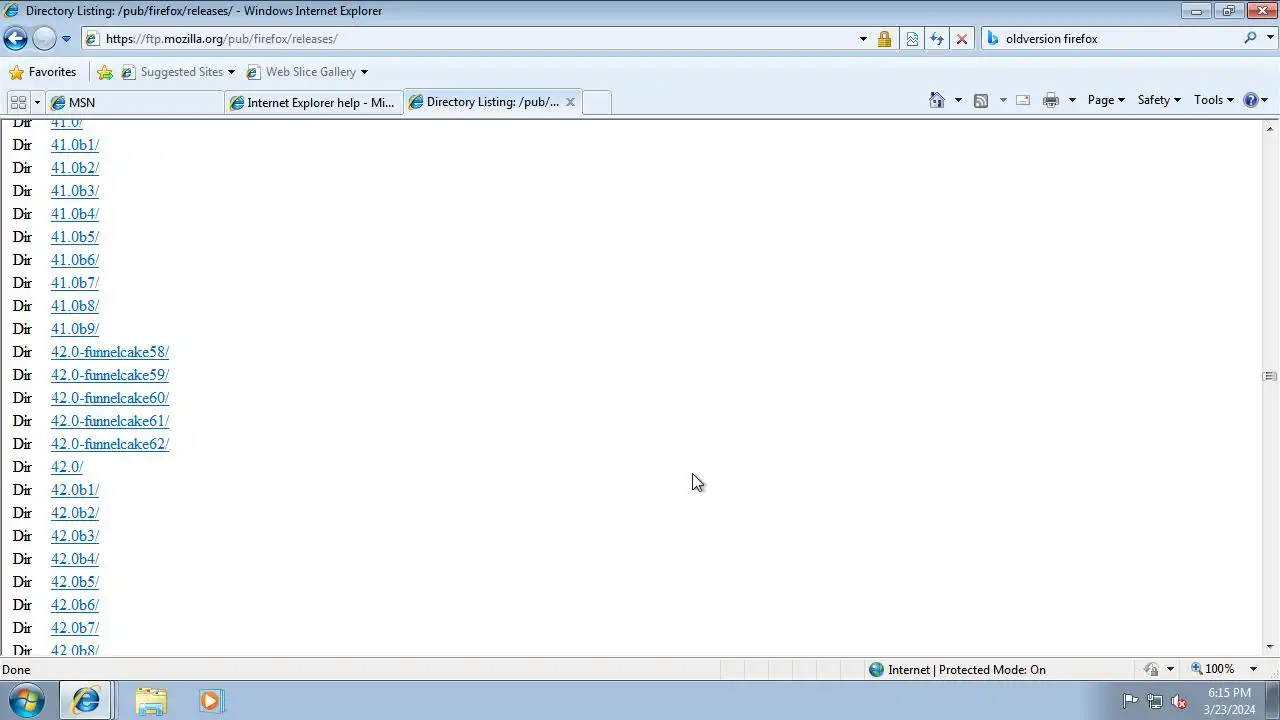Open Suggested Sites

[x=178, y=72]
